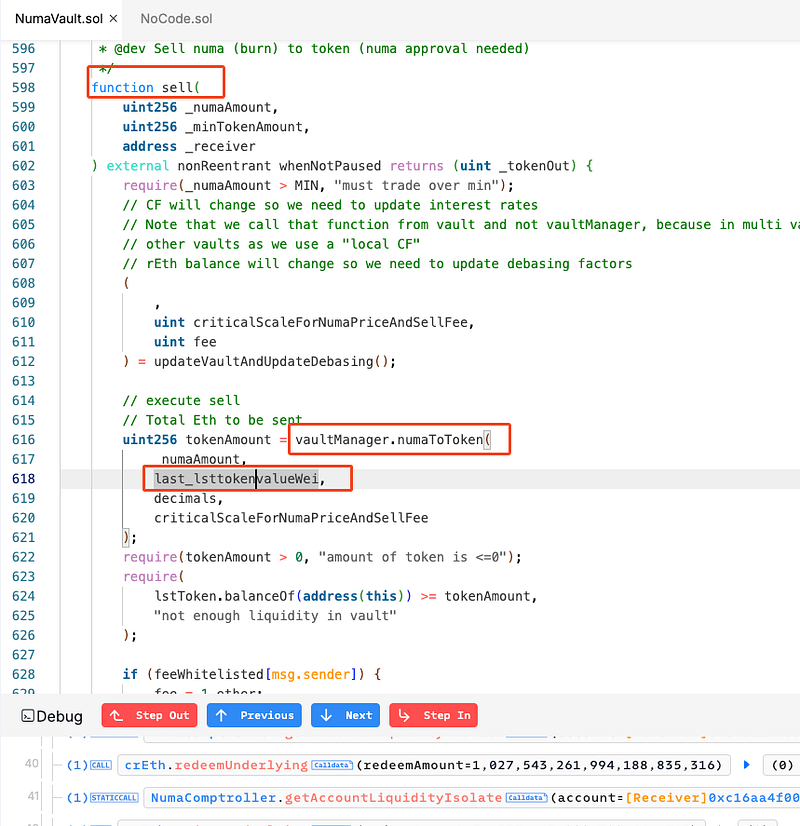The width and height of the screenshot is (800, 826).
Task: Open the crEth.redeemUnderlying call entry
Action: coord(215,765)
